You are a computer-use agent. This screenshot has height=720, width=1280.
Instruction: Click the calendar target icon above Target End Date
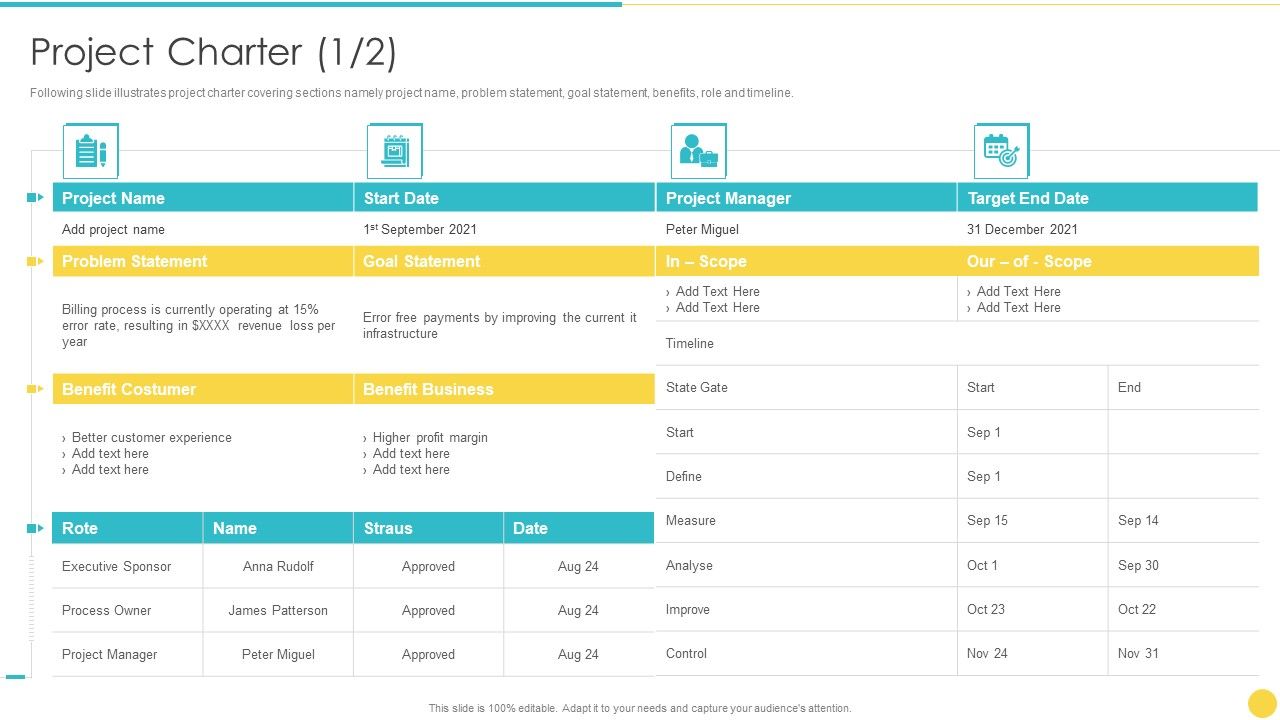click(x=1001, y=151)
